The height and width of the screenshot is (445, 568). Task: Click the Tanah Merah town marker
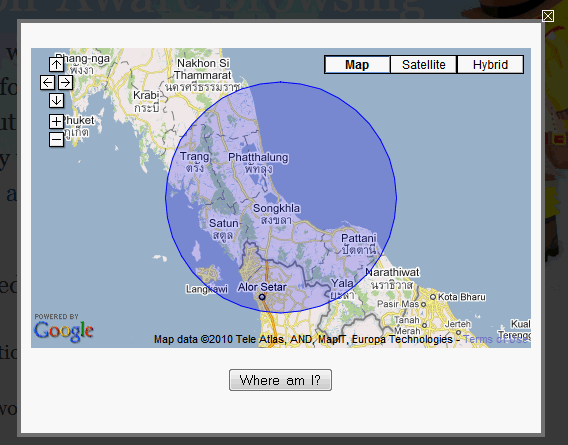pos(424,325)
